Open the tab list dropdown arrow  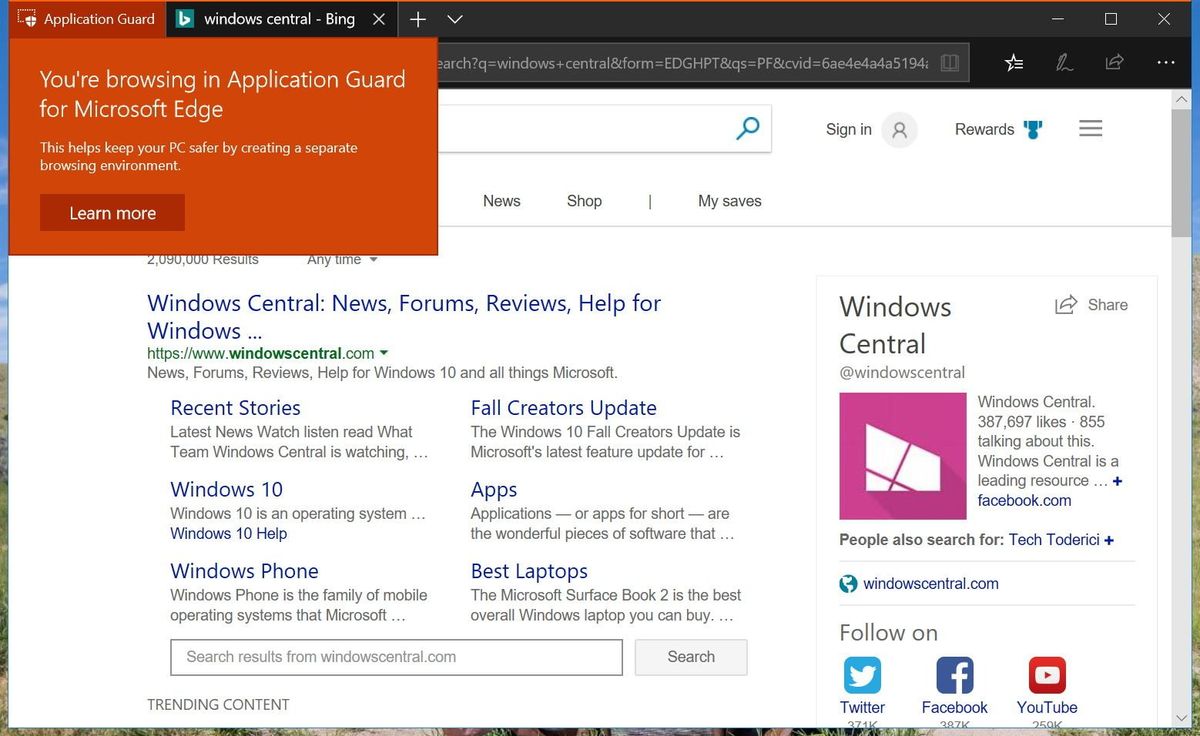(x=455, y=18)
